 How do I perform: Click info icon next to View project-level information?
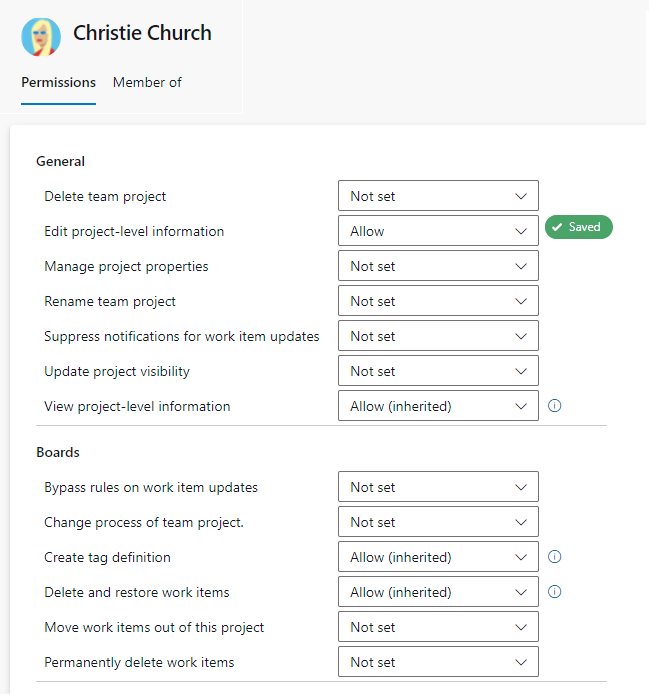(x=555, y=406)
